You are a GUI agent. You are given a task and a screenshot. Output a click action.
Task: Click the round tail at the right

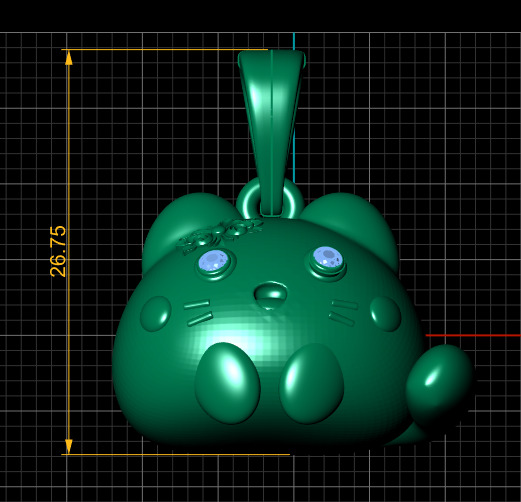point(440,387)
